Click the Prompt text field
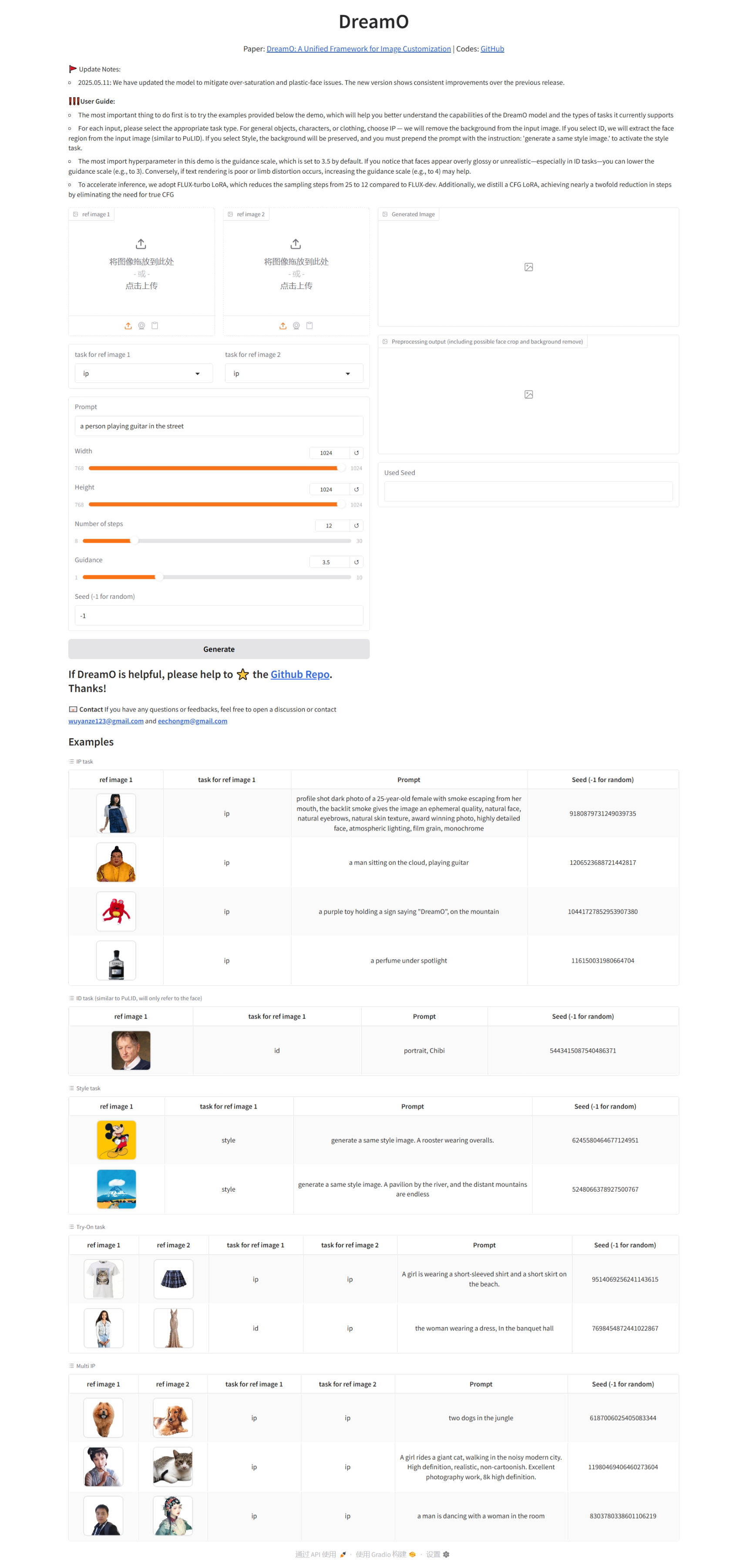Screen dimensions: 740x1568 pyautogui.click(x=219, y=426)
